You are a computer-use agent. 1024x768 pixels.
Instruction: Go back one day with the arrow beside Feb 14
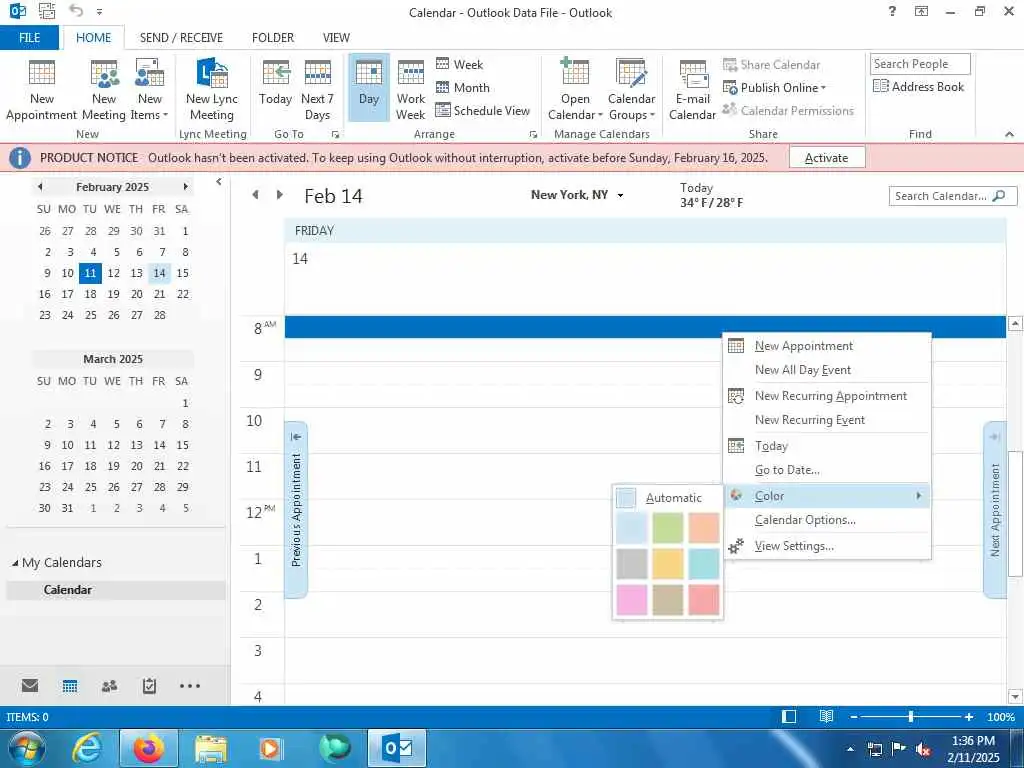[255, 195]
